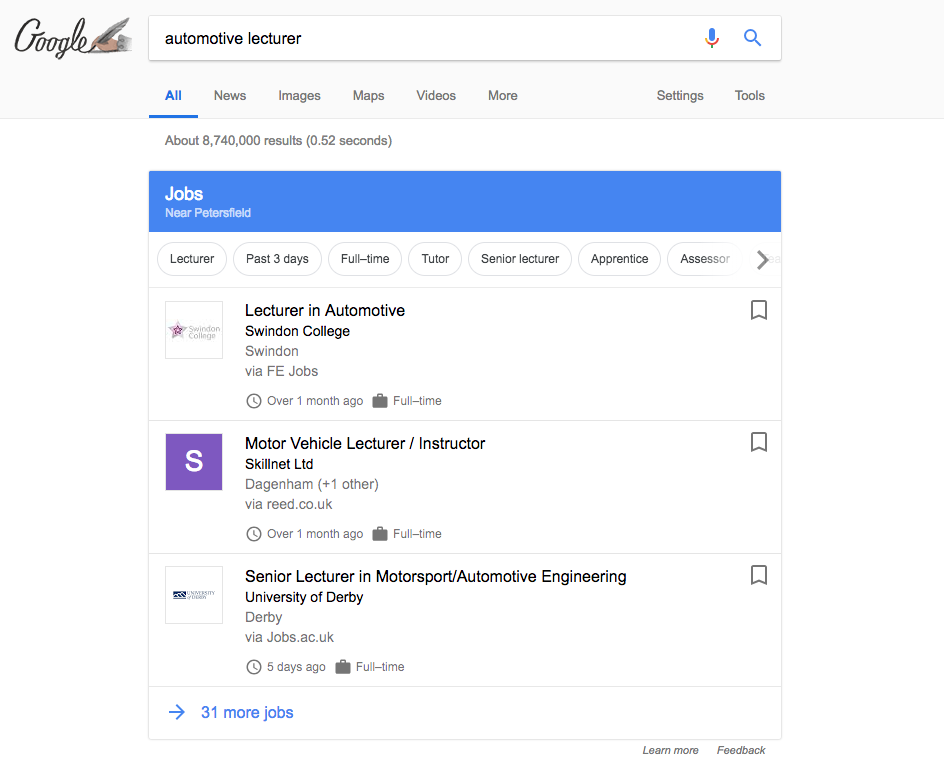Click the University of Derby logo
This screenshot has height=766, width=944.
(x=194, y=595)
